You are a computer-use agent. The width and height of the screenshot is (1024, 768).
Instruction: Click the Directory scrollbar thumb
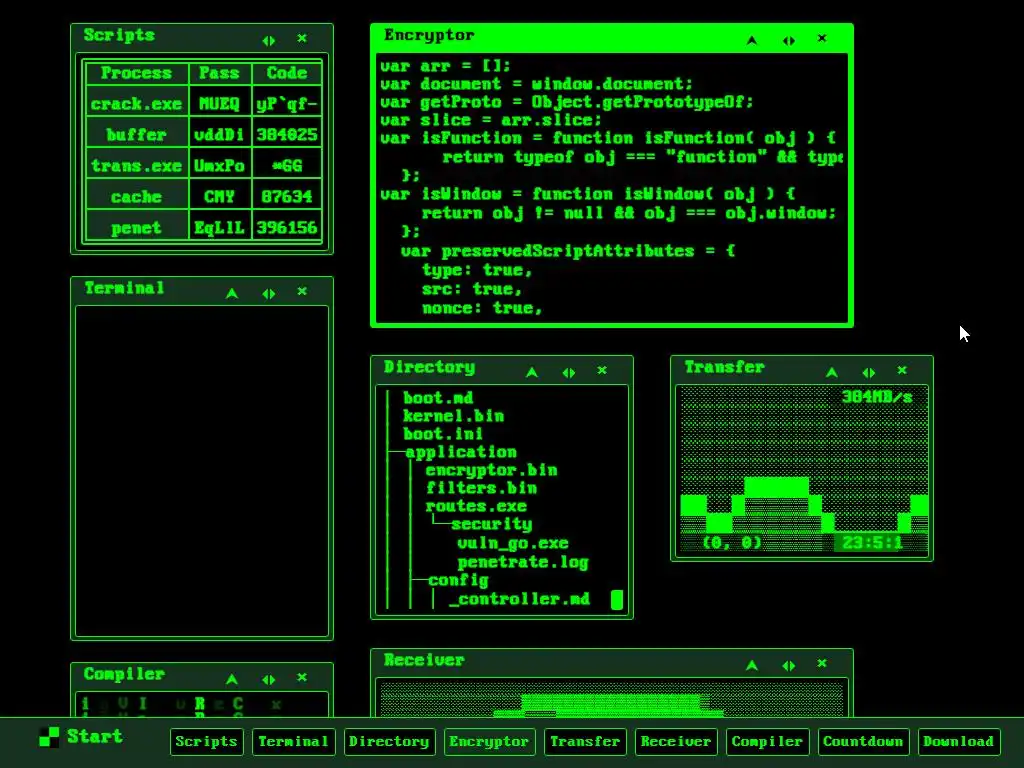point(616,600)
